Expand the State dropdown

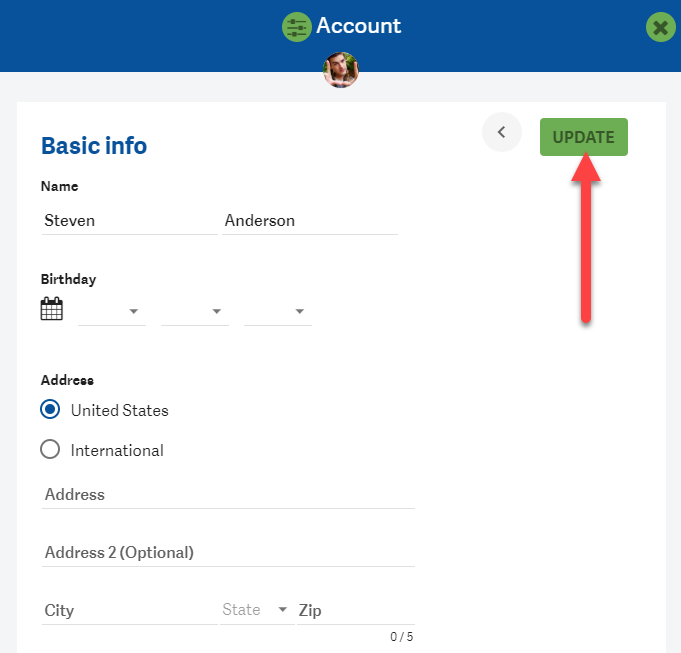coord(258,610)
